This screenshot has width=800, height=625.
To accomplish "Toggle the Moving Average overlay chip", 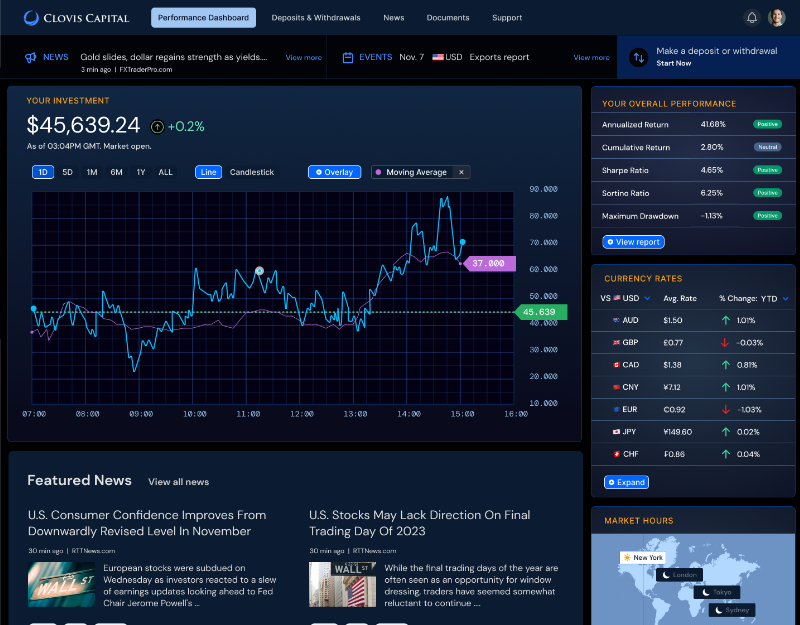I will click(x=420, y=172).
